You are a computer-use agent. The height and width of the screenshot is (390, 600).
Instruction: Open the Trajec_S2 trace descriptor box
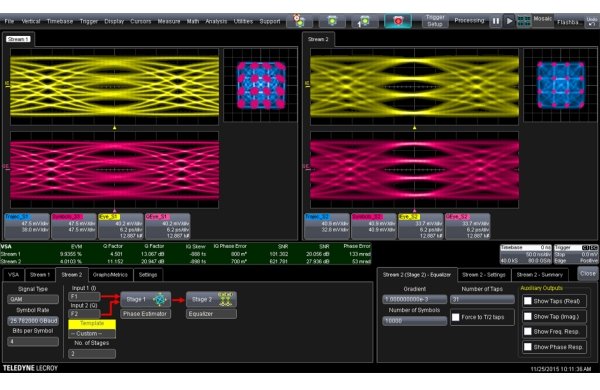(327, 226)
